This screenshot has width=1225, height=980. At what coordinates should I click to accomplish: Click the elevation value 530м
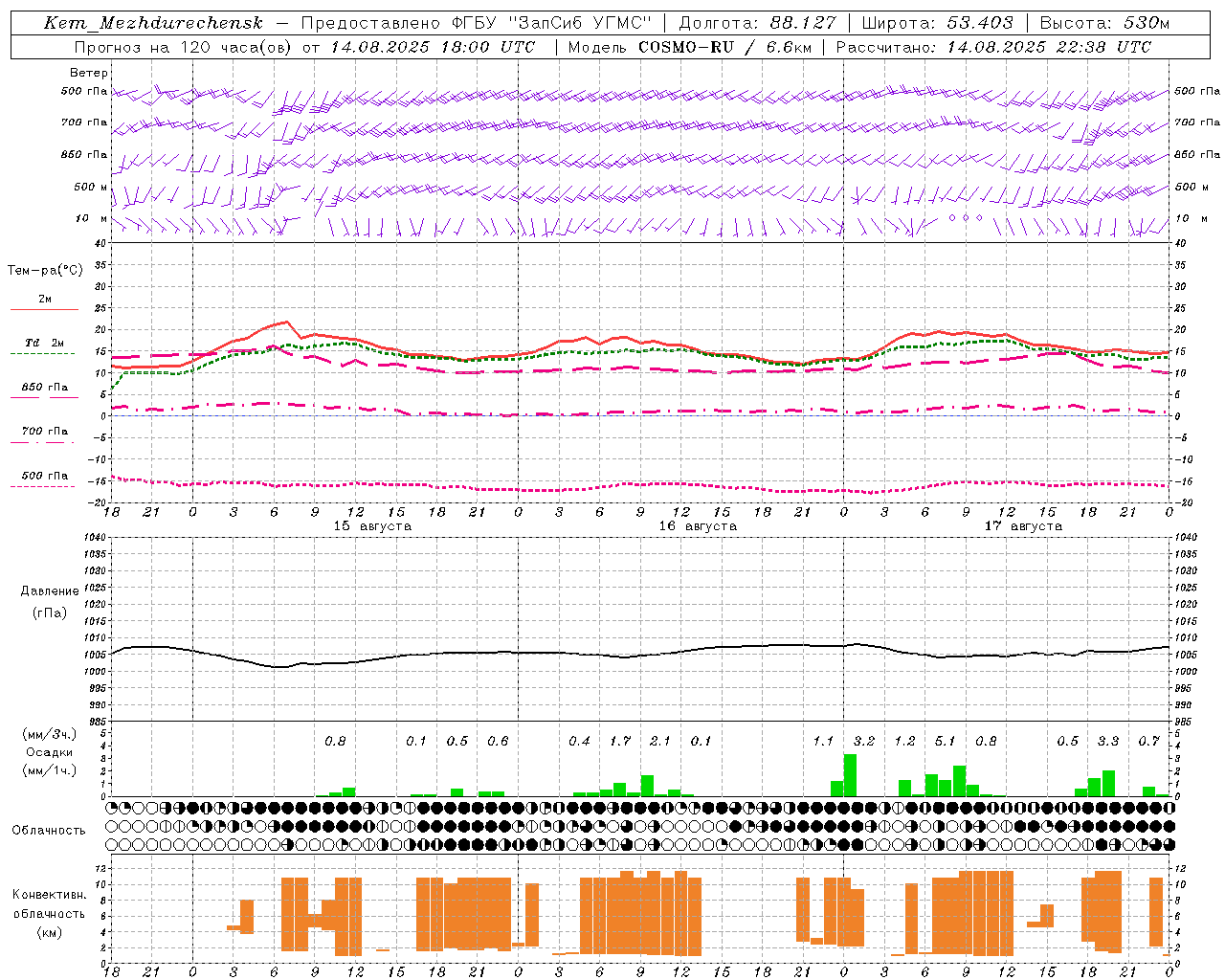1145,23
